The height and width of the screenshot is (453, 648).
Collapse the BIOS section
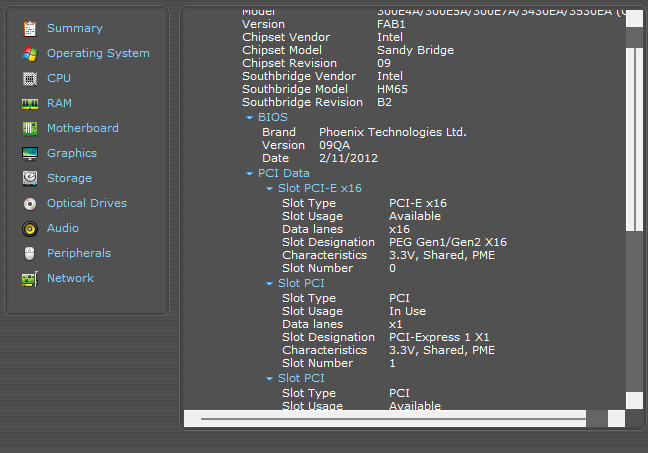(250, 118)
